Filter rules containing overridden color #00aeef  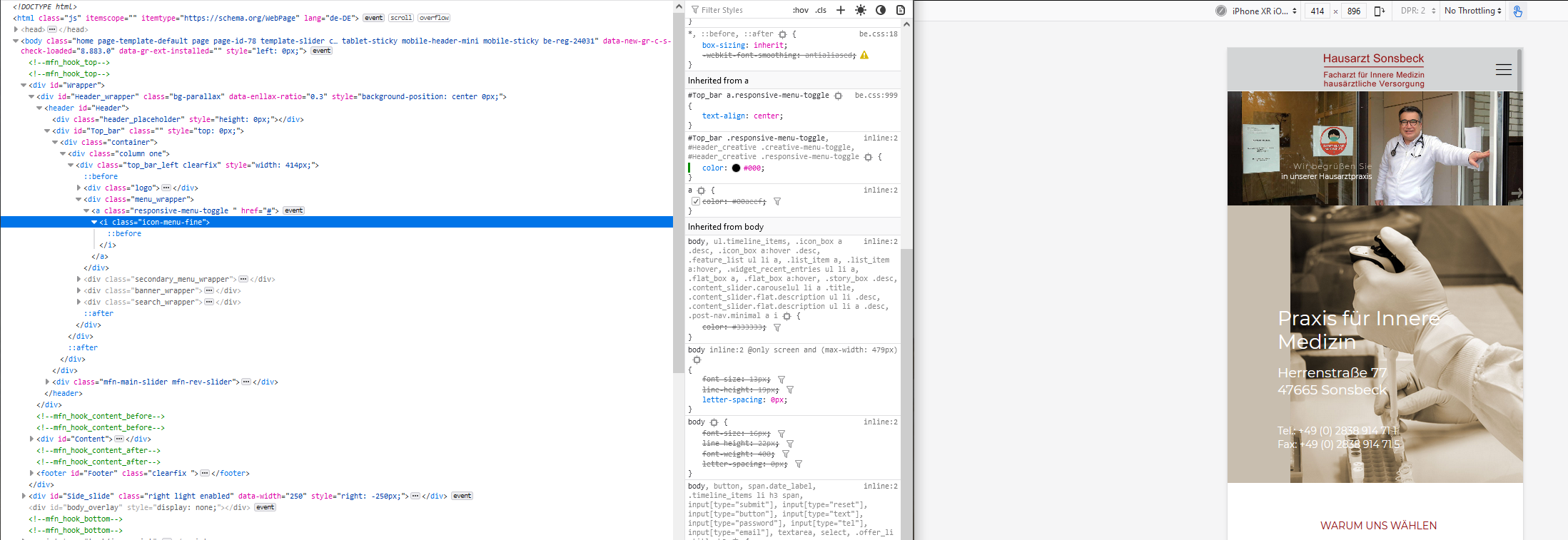tap(777, 202)
